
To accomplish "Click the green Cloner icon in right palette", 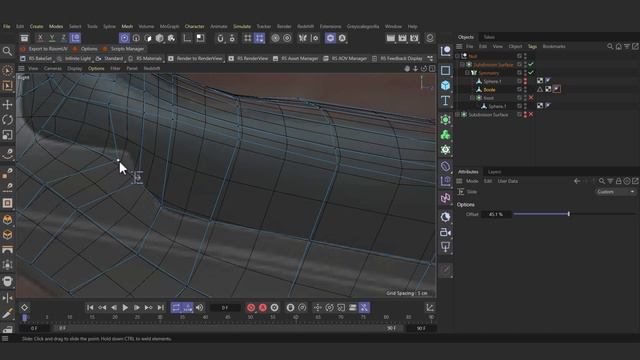I will click(x=445, y=135).
